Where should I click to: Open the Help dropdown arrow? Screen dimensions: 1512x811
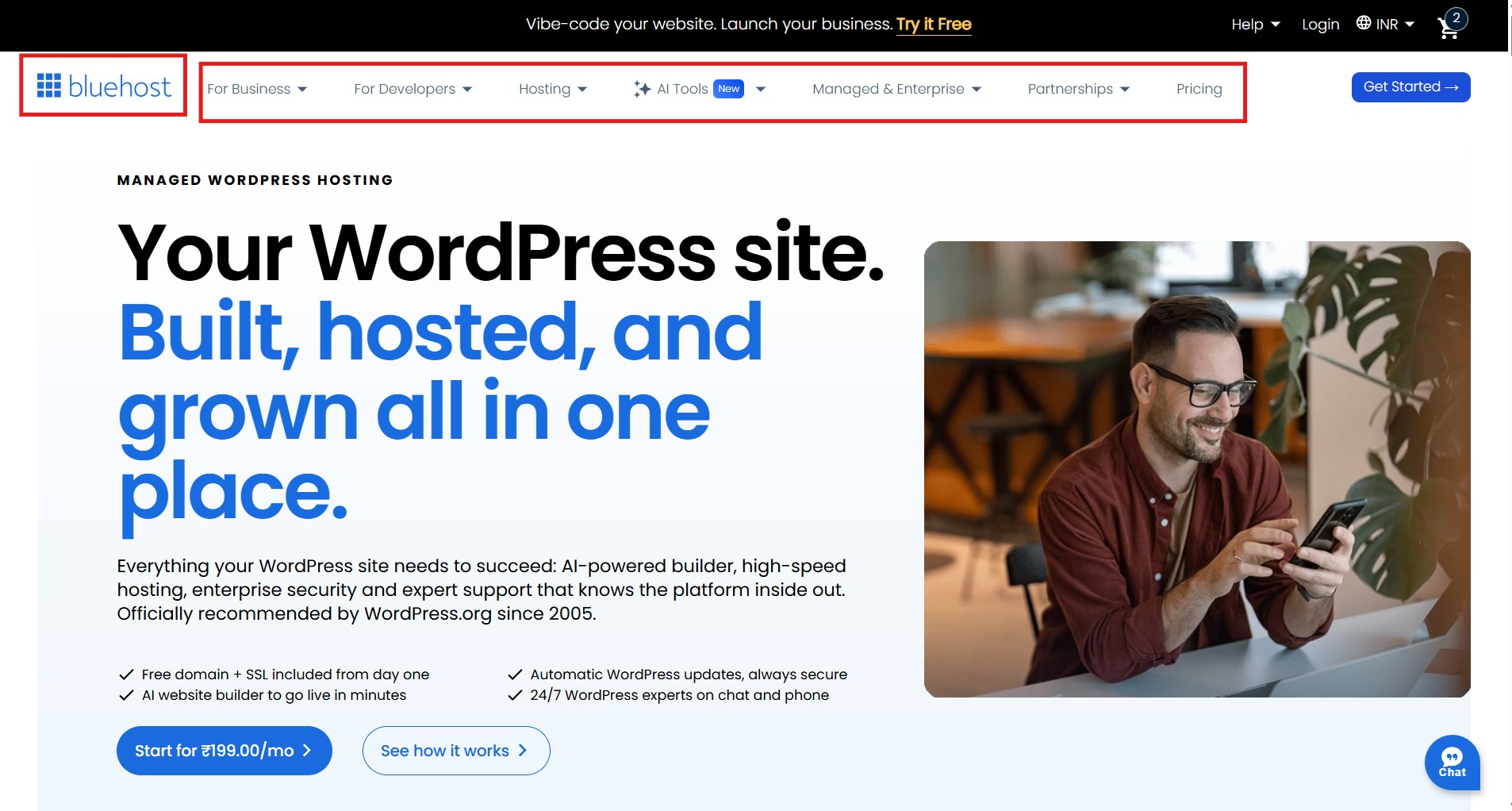tap(1276, 25)
